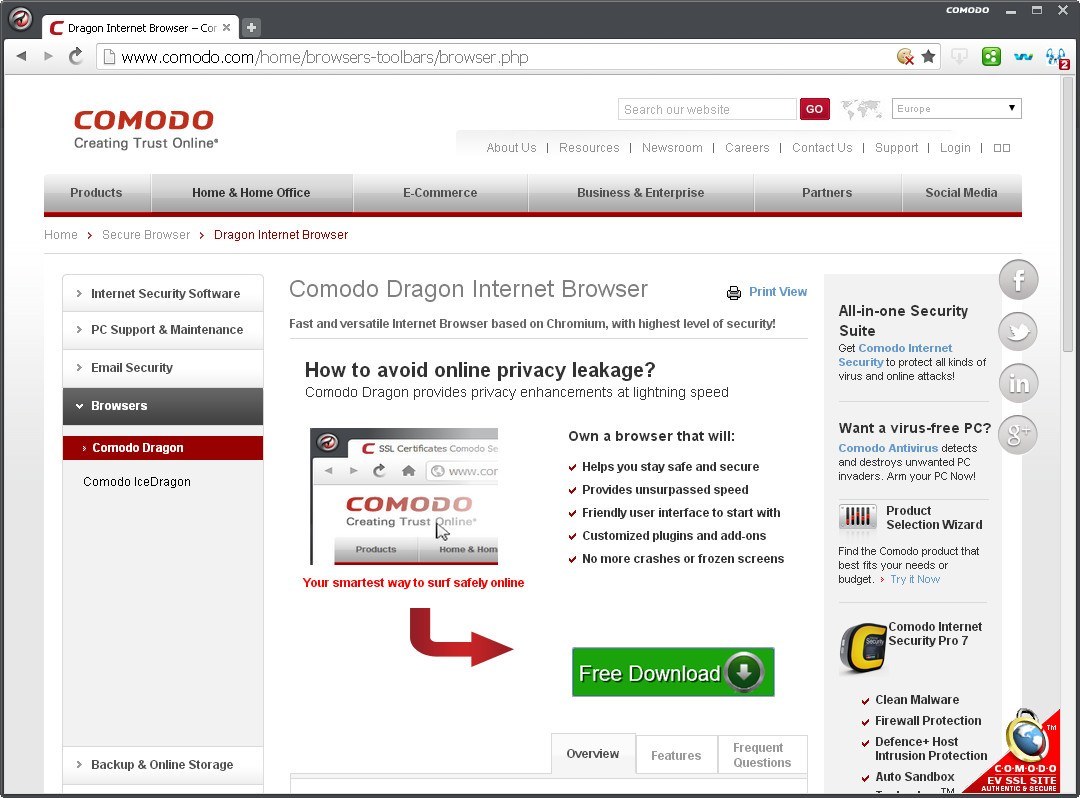Open the Contact Us link
The height and width of the screenshot is (798, 1080).
tap(822, 148)
